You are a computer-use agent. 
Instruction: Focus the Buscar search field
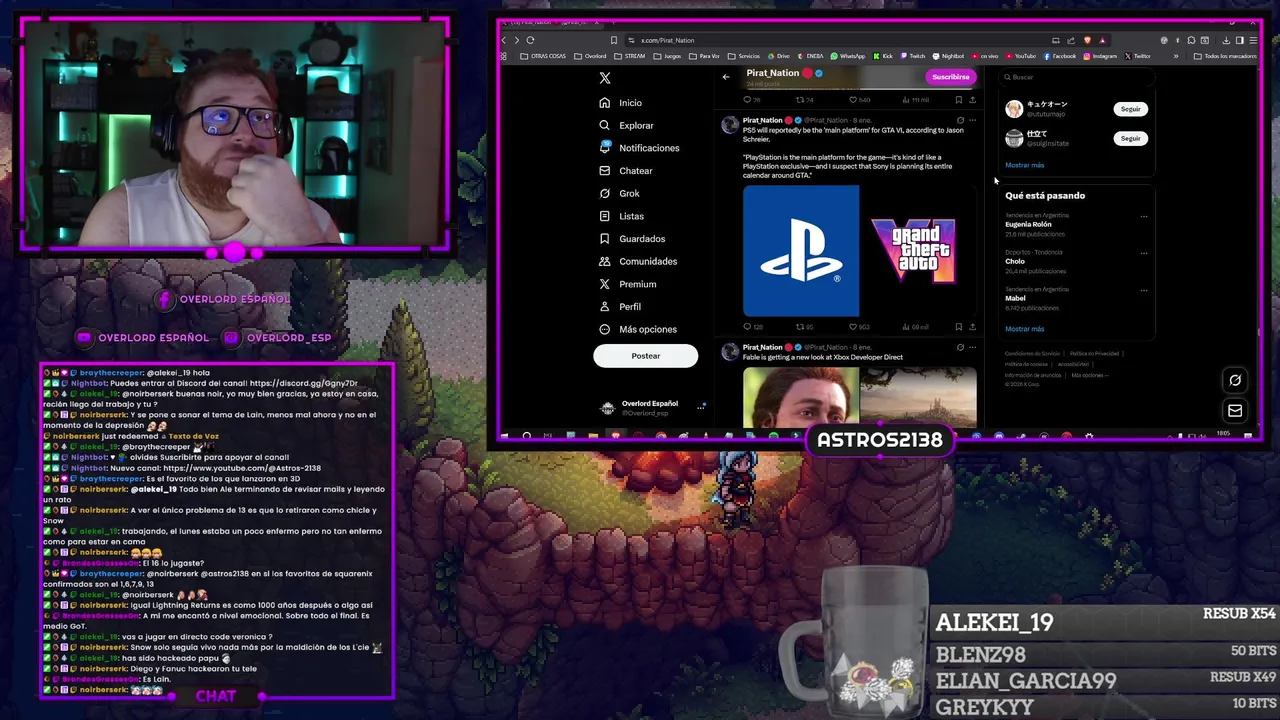click(1076, 77)
